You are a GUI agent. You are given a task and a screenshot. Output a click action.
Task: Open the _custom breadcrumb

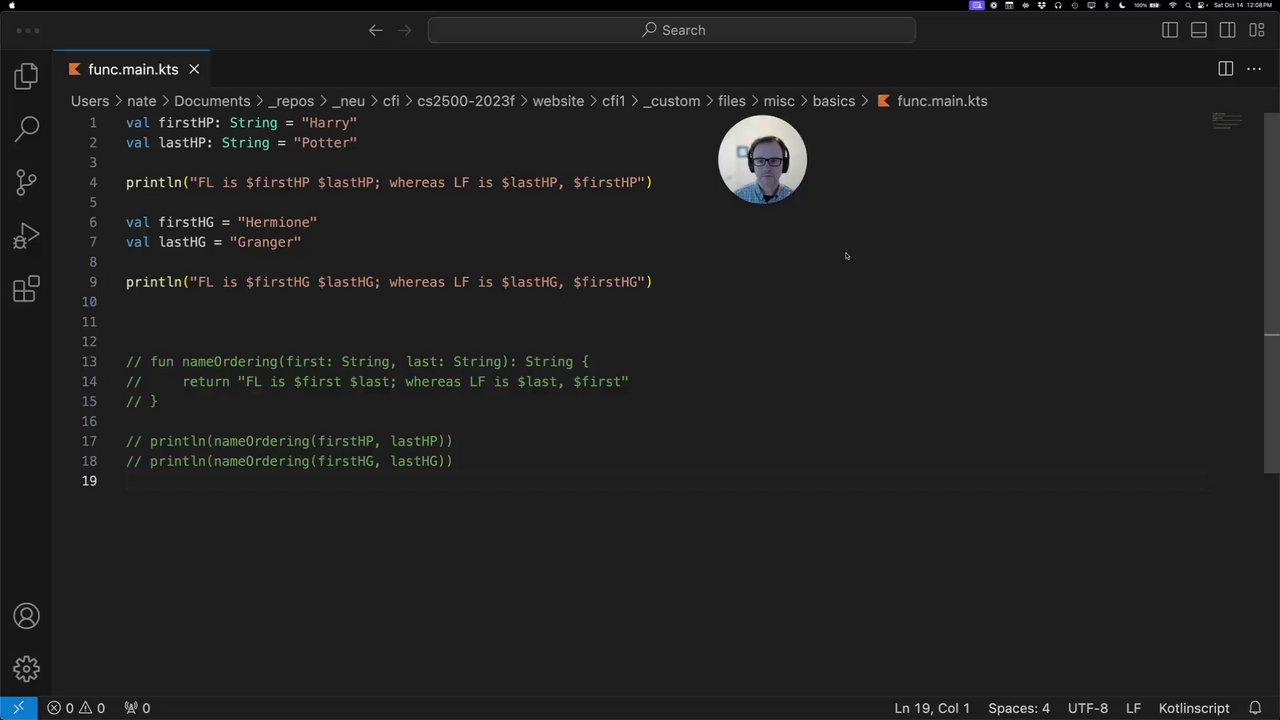(671, 101)
